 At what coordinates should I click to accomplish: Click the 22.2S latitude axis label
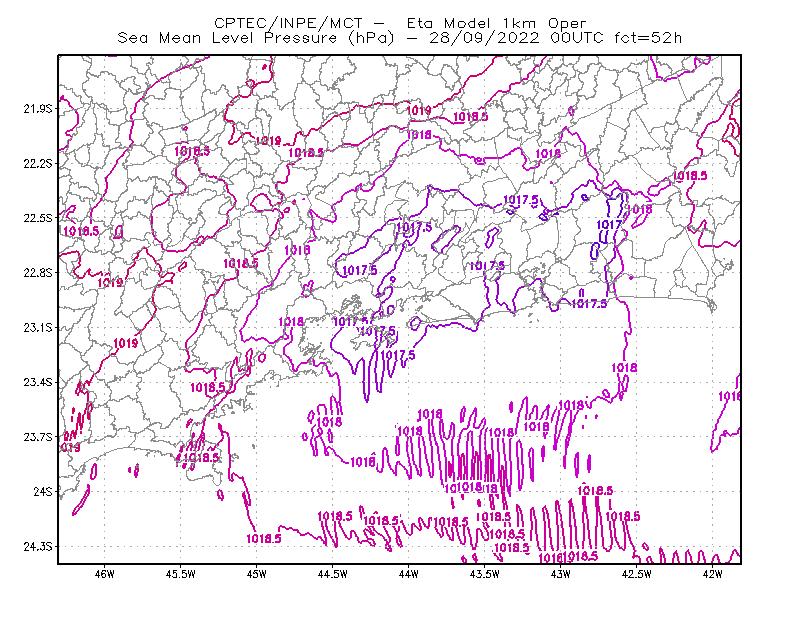(38, 163)
